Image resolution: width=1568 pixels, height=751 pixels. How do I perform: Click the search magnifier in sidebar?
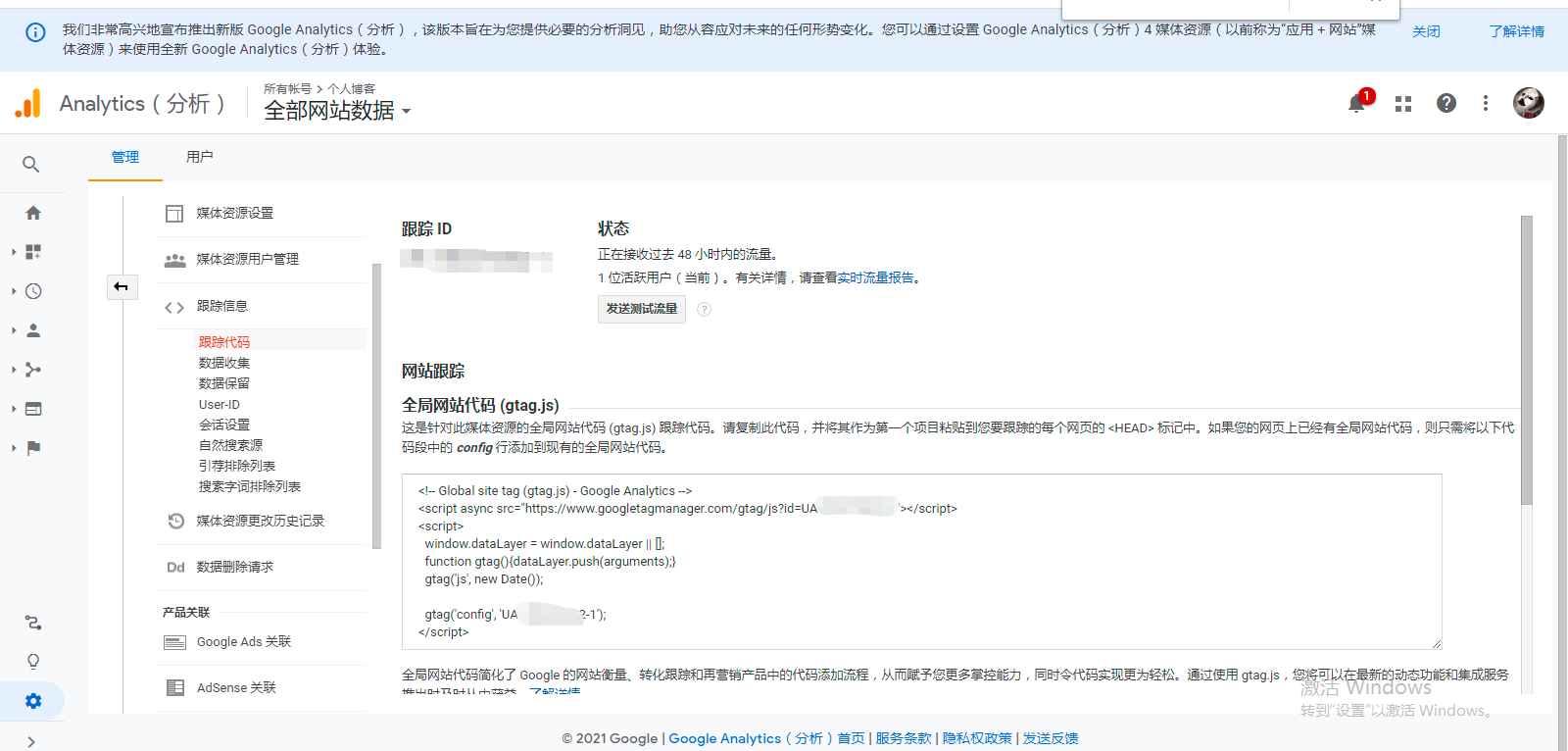click(31, 164)
